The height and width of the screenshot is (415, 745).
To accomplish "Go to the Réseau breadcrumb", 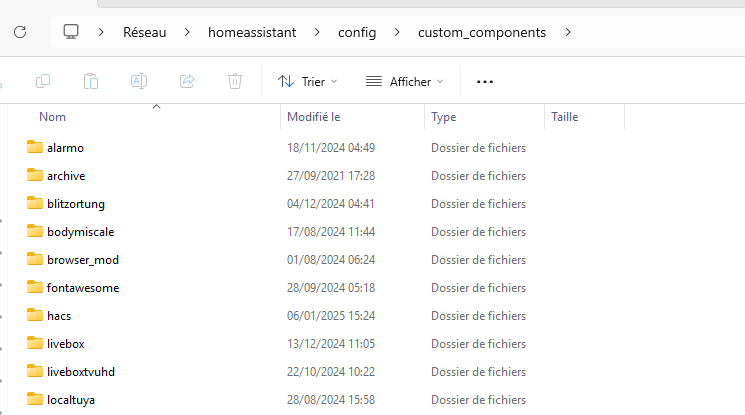I will [x=144, y=32].
